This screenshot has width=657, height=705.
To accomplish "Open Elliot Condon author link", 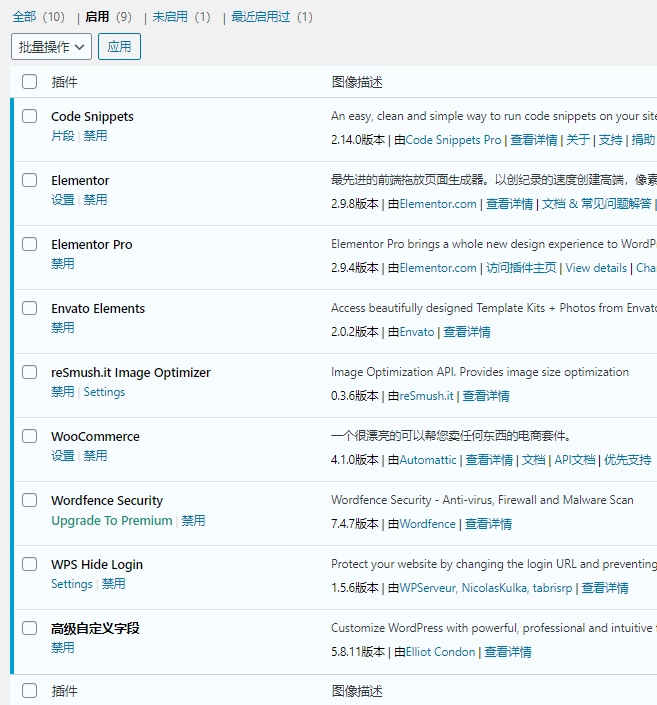I will click(440, 652).
